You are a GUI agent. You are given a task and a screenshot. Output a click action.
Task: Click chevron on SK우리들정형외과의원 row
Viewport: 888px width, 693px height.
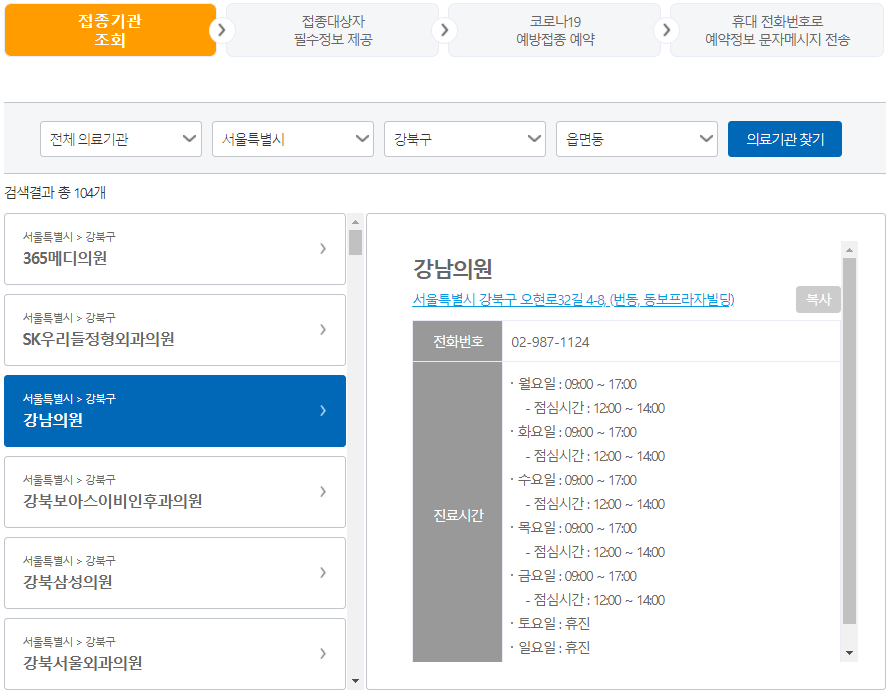323,330
